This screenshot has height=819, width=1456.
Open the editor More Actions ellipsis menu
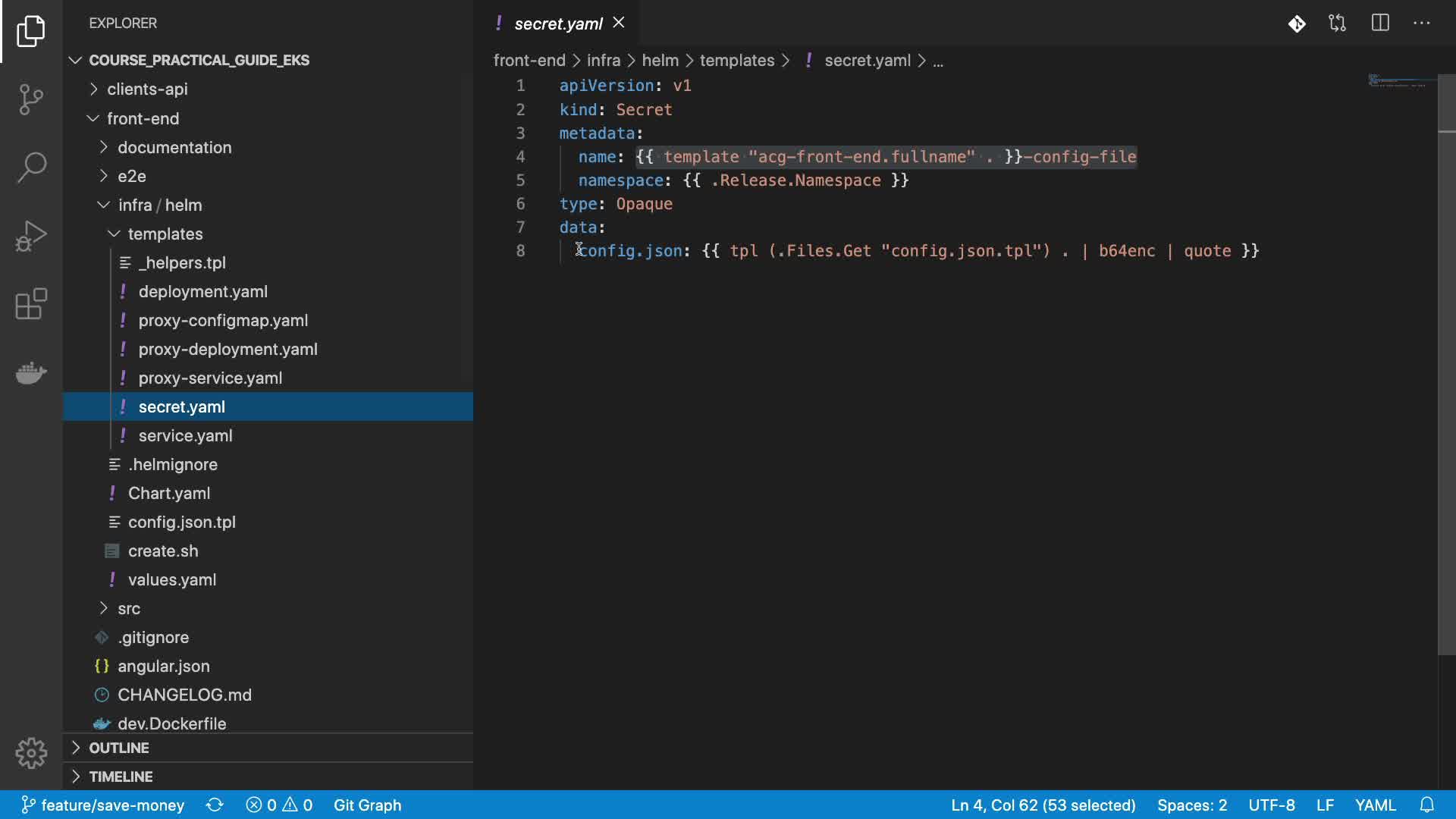click(x=1422, y=24)
